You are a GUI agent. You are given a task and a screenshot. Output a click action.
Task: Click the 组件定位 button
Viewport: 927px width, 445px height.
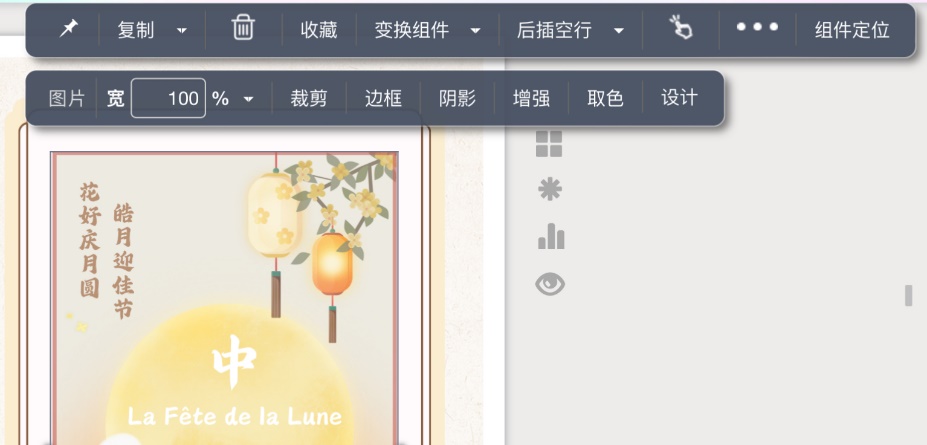[x=852, y=30]
